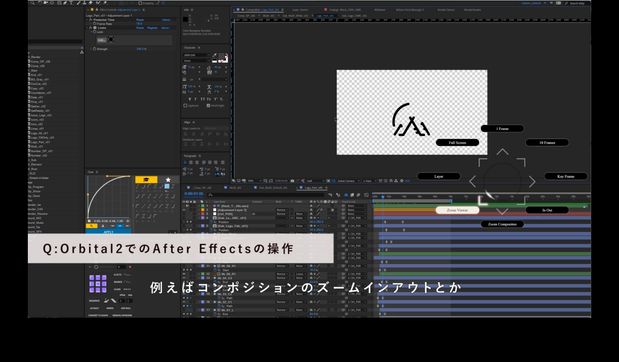Click the Orbital2 down arrow
This screenshot has width=619, height=362.
click(502, 212)
